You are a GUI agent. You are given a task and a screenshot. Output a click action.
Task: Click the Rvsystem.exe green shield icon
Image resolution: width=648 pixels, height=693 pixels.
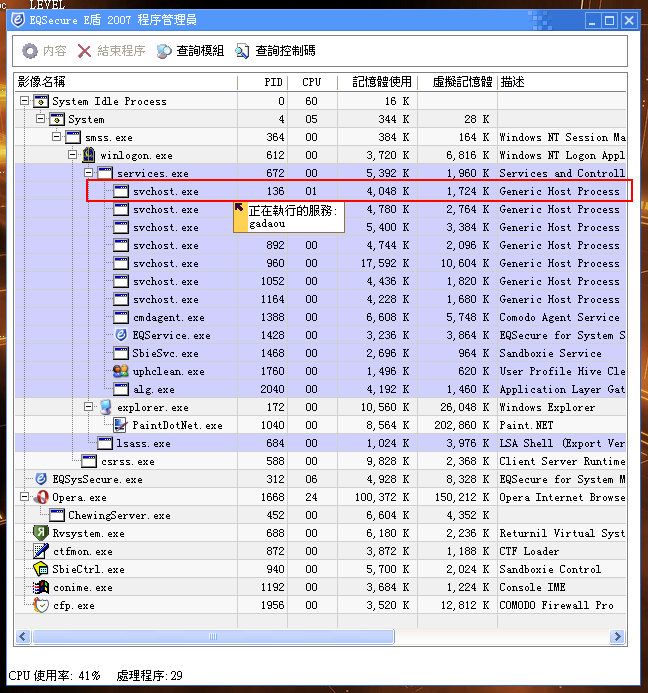tap(41, 533)
